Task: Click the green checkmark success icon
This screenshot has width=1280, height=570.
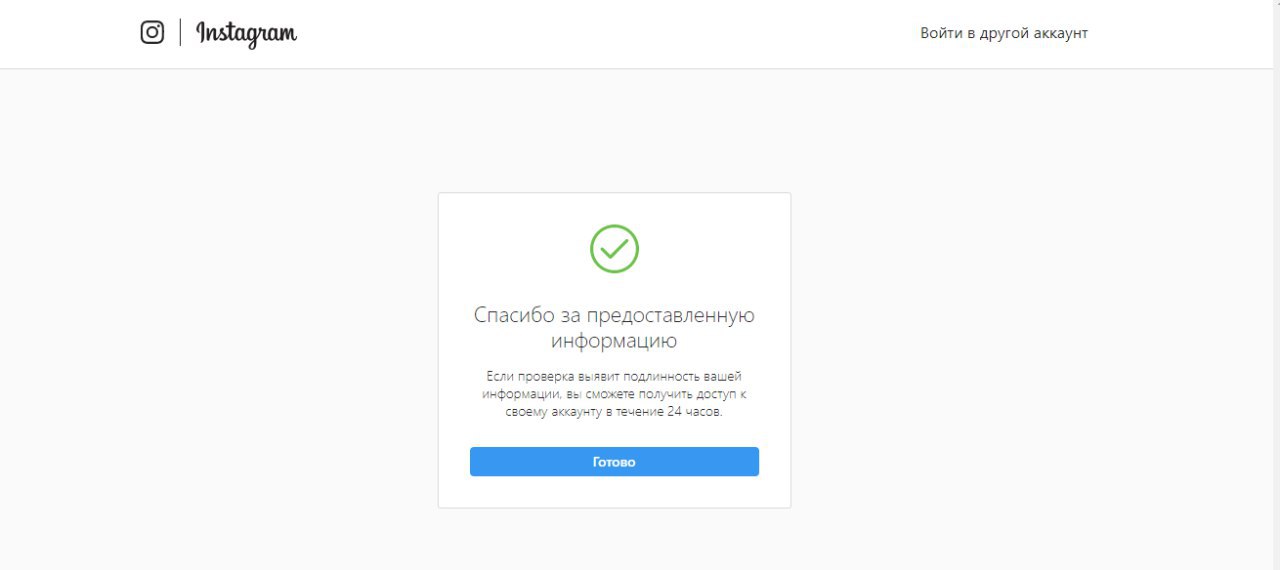Action: coord(614,248)
